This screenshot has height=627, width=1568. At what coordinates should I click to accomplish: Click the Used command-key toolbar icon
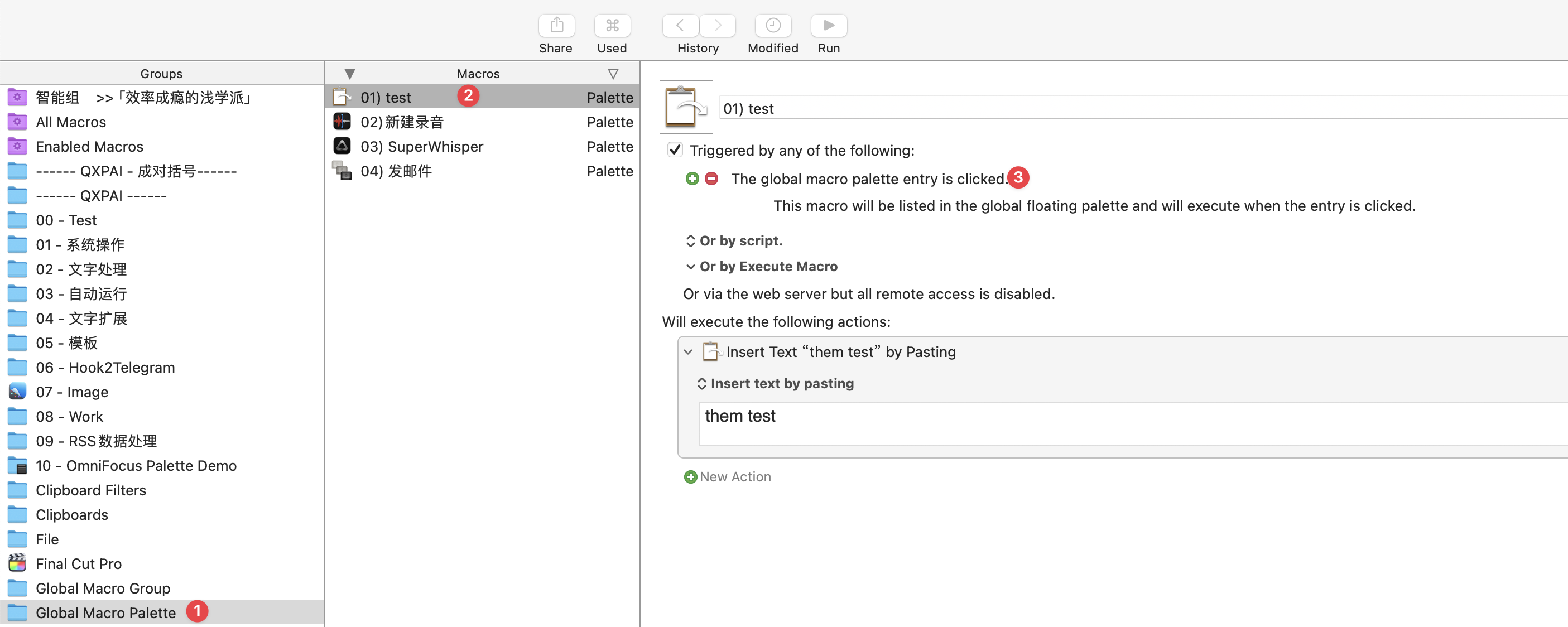coord(612,26)
